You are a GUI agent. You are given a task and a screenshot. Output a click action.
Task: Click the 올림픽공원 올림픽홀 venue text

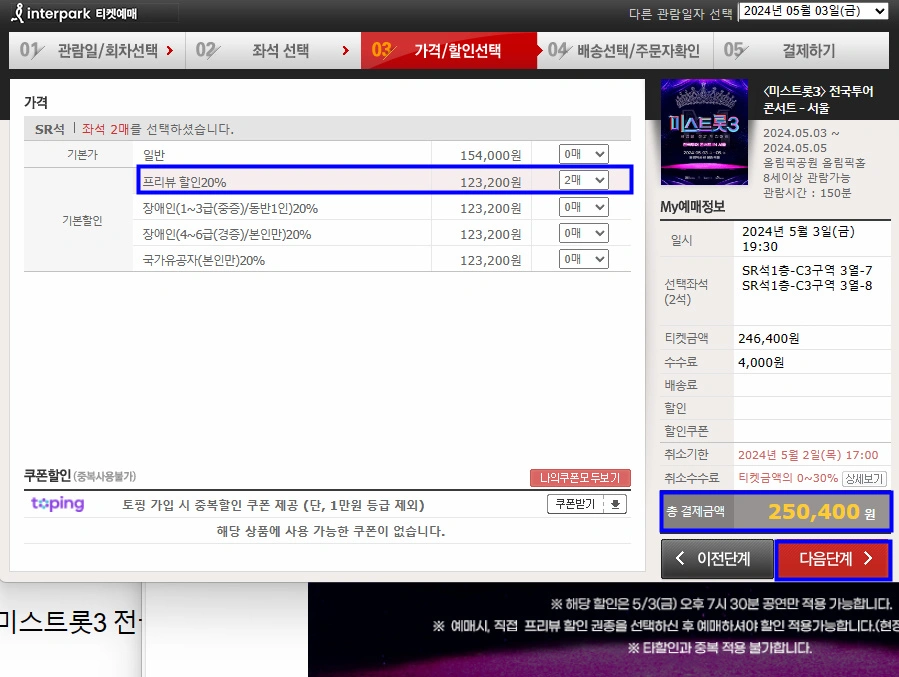pyautogui.click(x=814, y=163)
